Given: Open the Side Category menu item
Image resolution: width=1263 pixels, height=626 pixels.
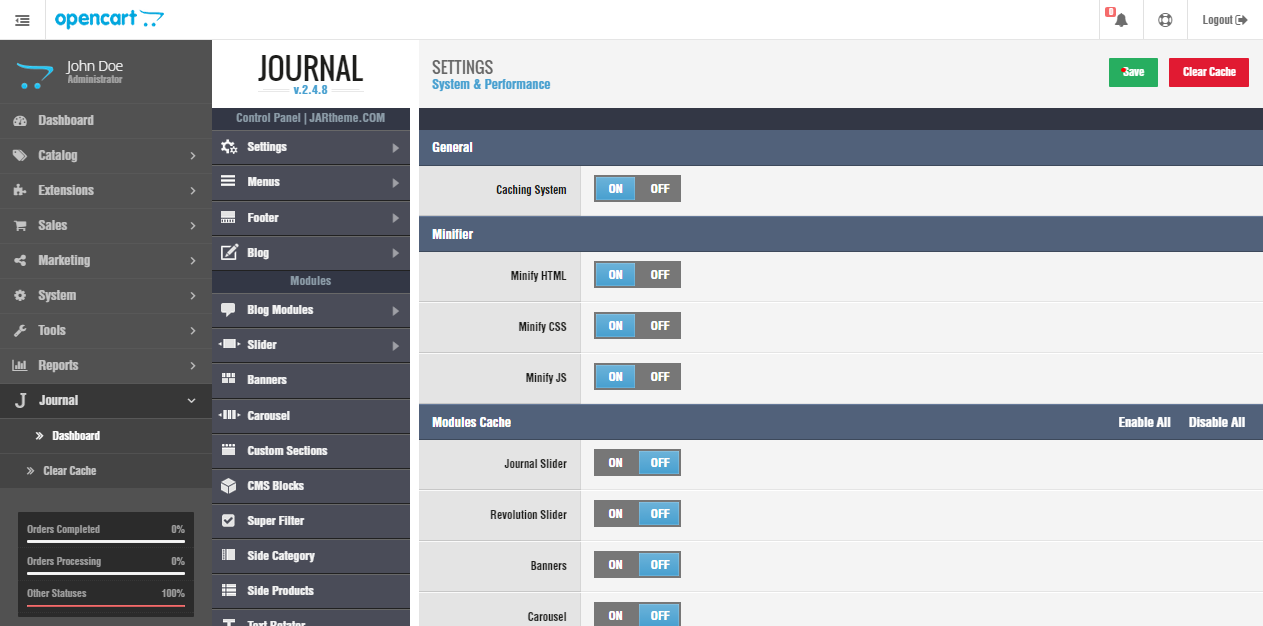Looking at the screenshot, I should pos(311,555).
